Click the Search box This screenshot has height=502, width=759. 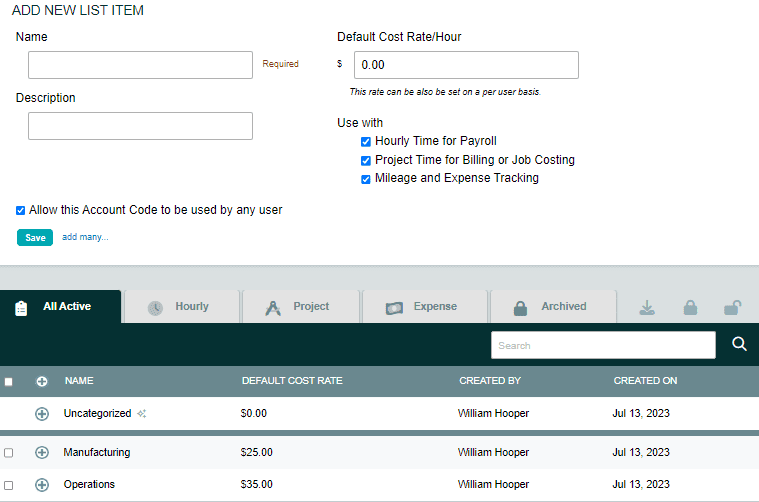click(603, 345)
